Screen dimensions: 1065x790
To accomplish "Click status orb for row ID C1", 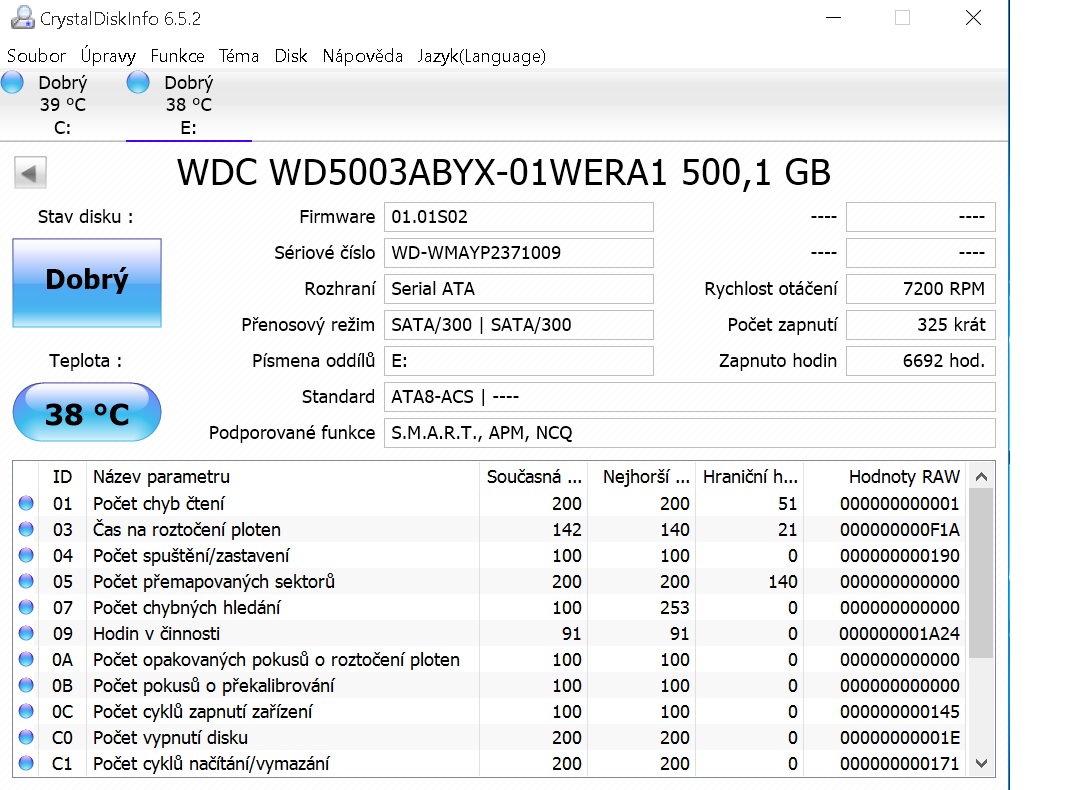I will pyautogui.click(x=26, y=764).
